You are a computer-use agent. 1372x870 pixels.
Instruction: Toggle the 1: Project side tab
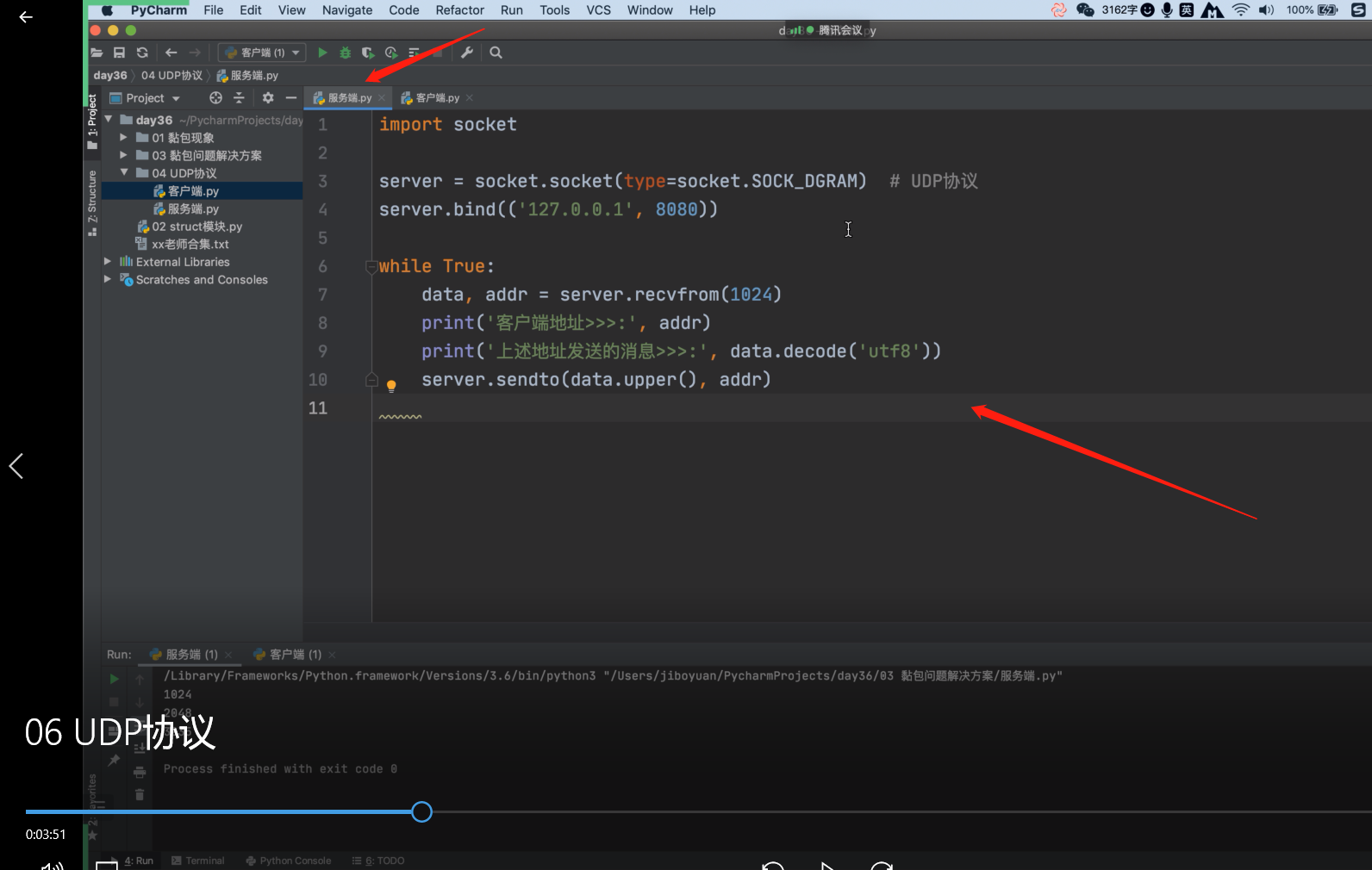(x=92, y=121)
